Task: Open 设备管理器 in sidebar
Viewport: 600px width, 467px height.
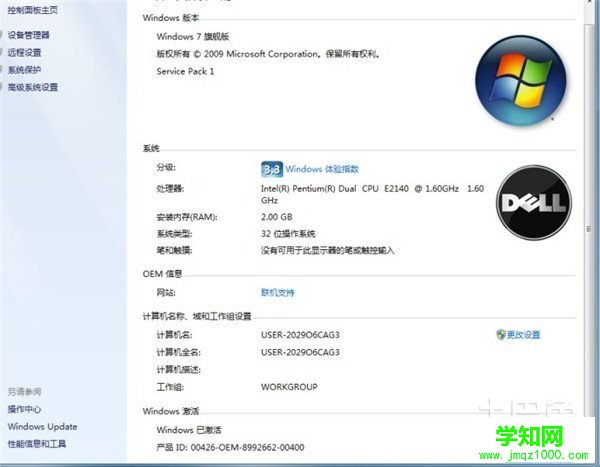Action: pyautogui.click(x=29, y=35)
